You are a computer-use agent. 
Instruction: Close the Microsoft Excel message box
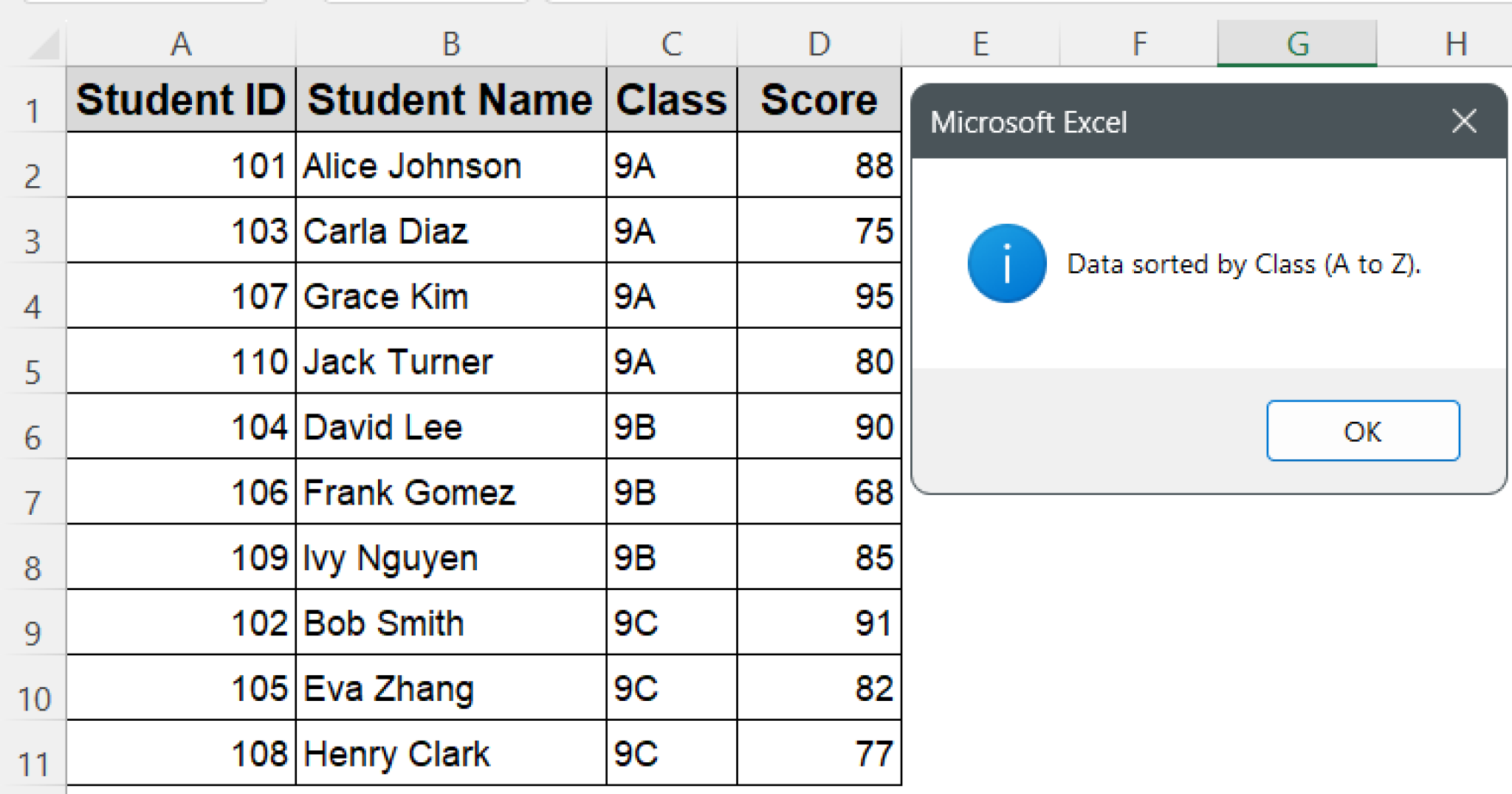1463,121
